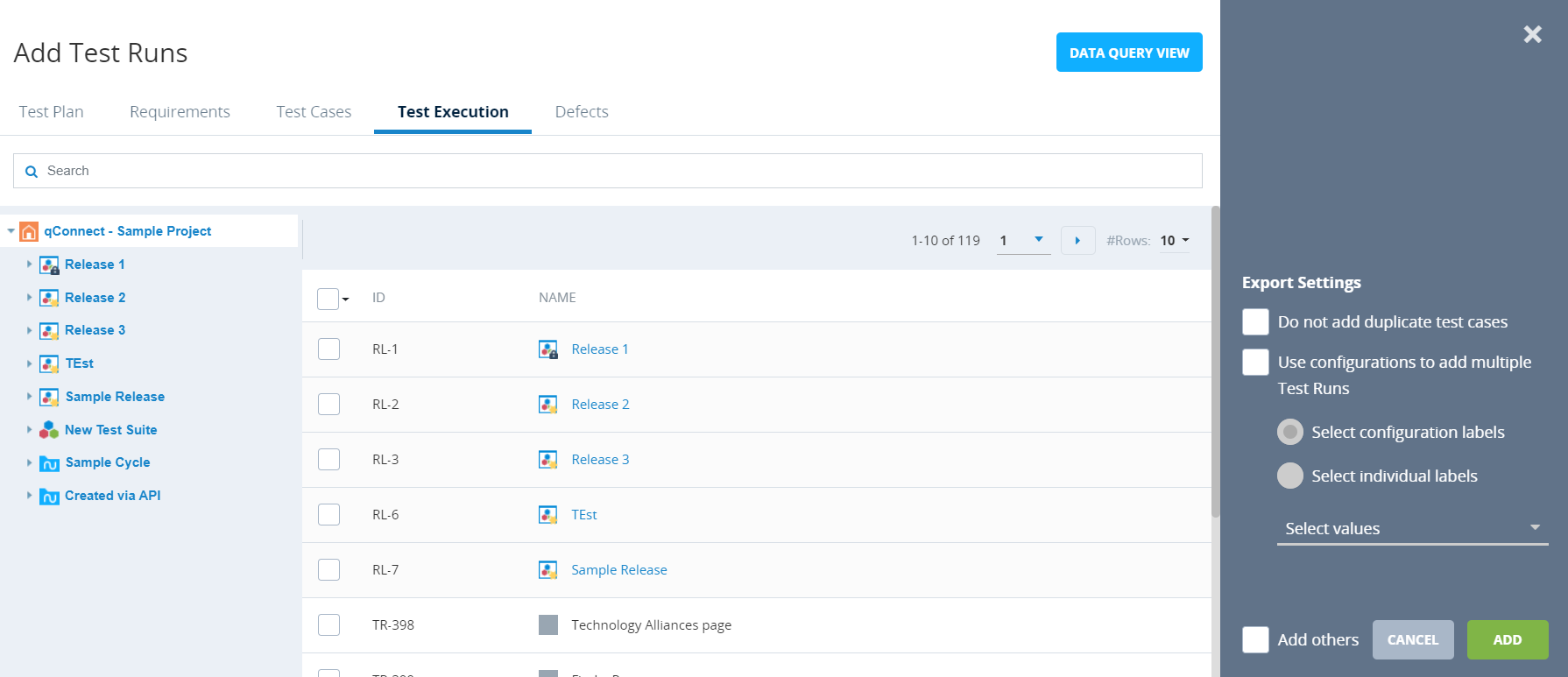Viewport: 1568px width, 677px height.
Task: Check the Add others checkbox
Action: pyautogui.click(x=1255, y=639)
